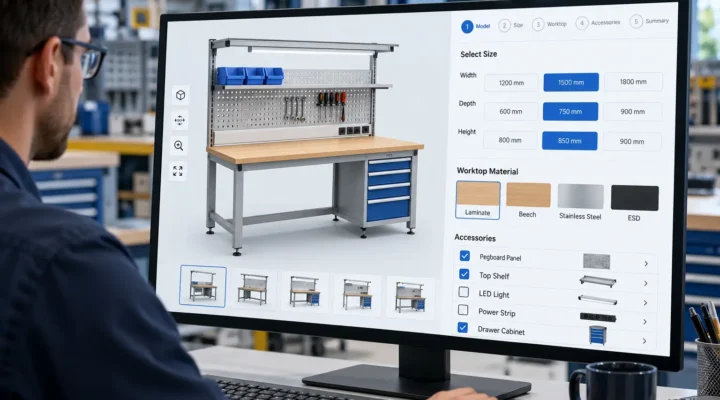Set depth to 900 mm
This screenshot has width=720, height=400.
[632, 112]
